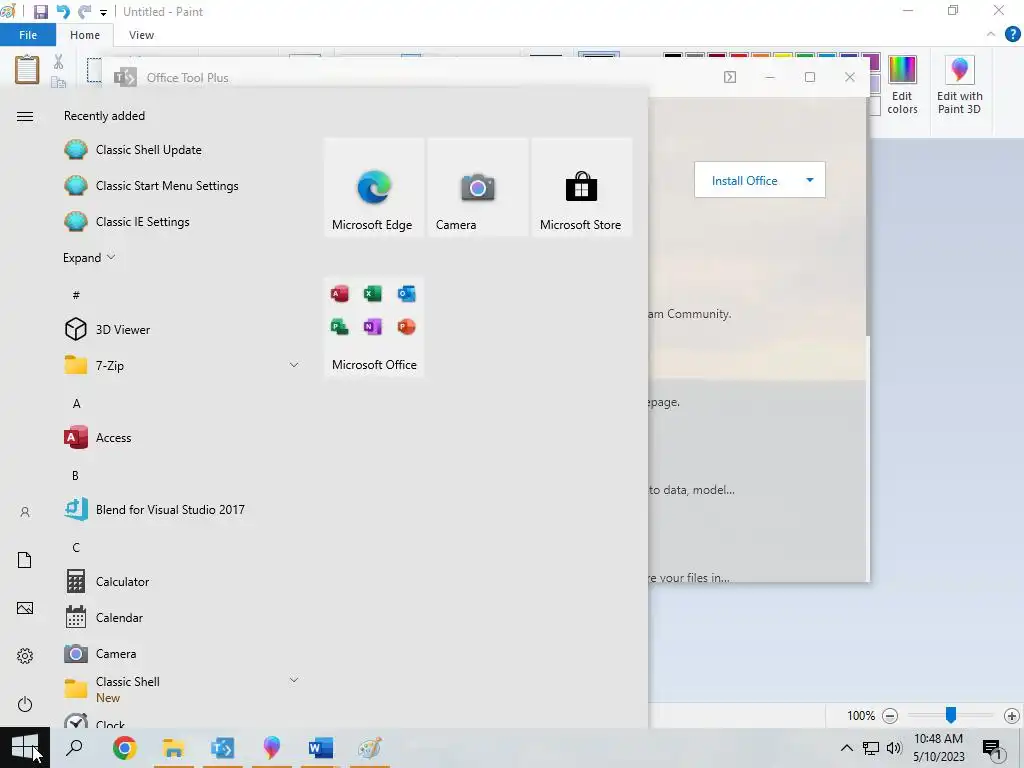
Task: Click Redo in Paint quick access toolbar
Action: point(84,12)
